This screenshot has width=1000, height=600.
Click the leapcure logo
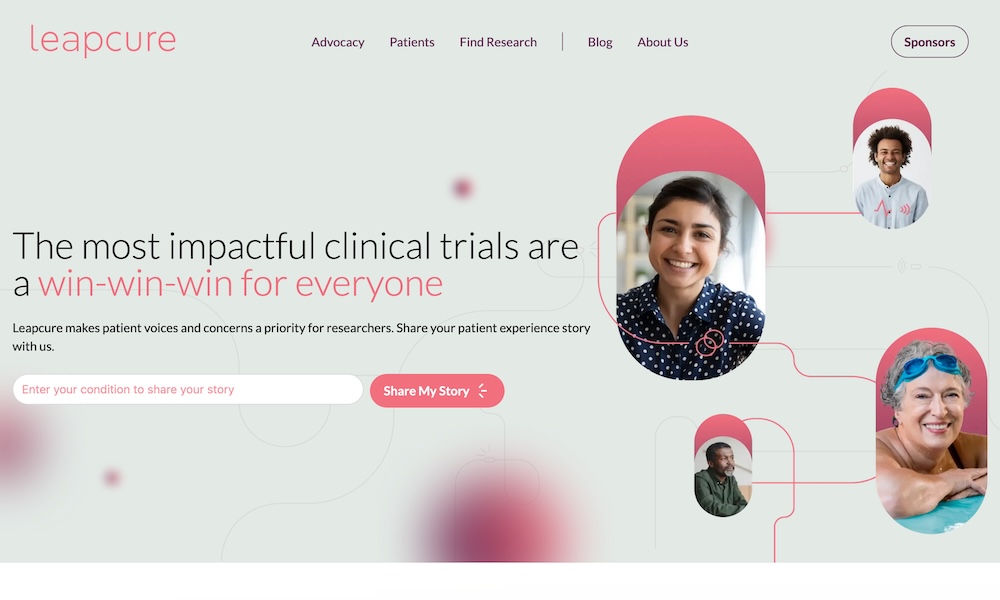pos(103,40)
